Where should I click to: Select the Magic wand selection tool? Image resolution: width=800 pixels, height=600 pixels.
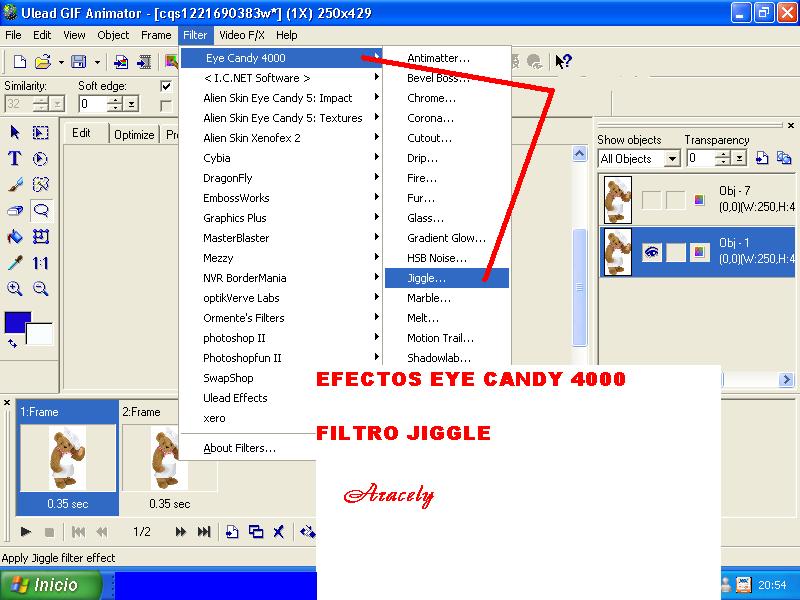point(41,184)
